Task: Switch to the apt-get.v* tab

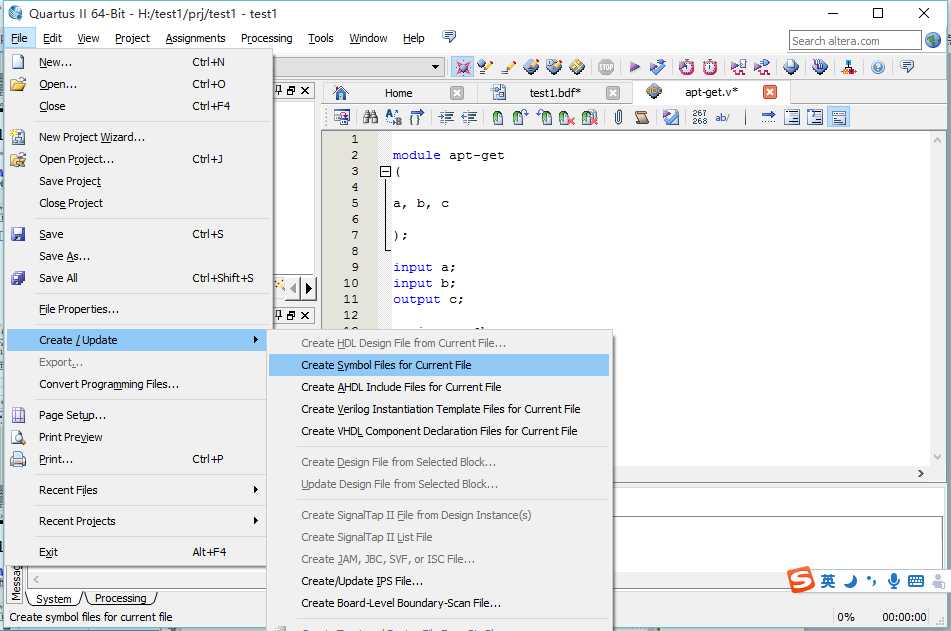Action: point(711,92)
